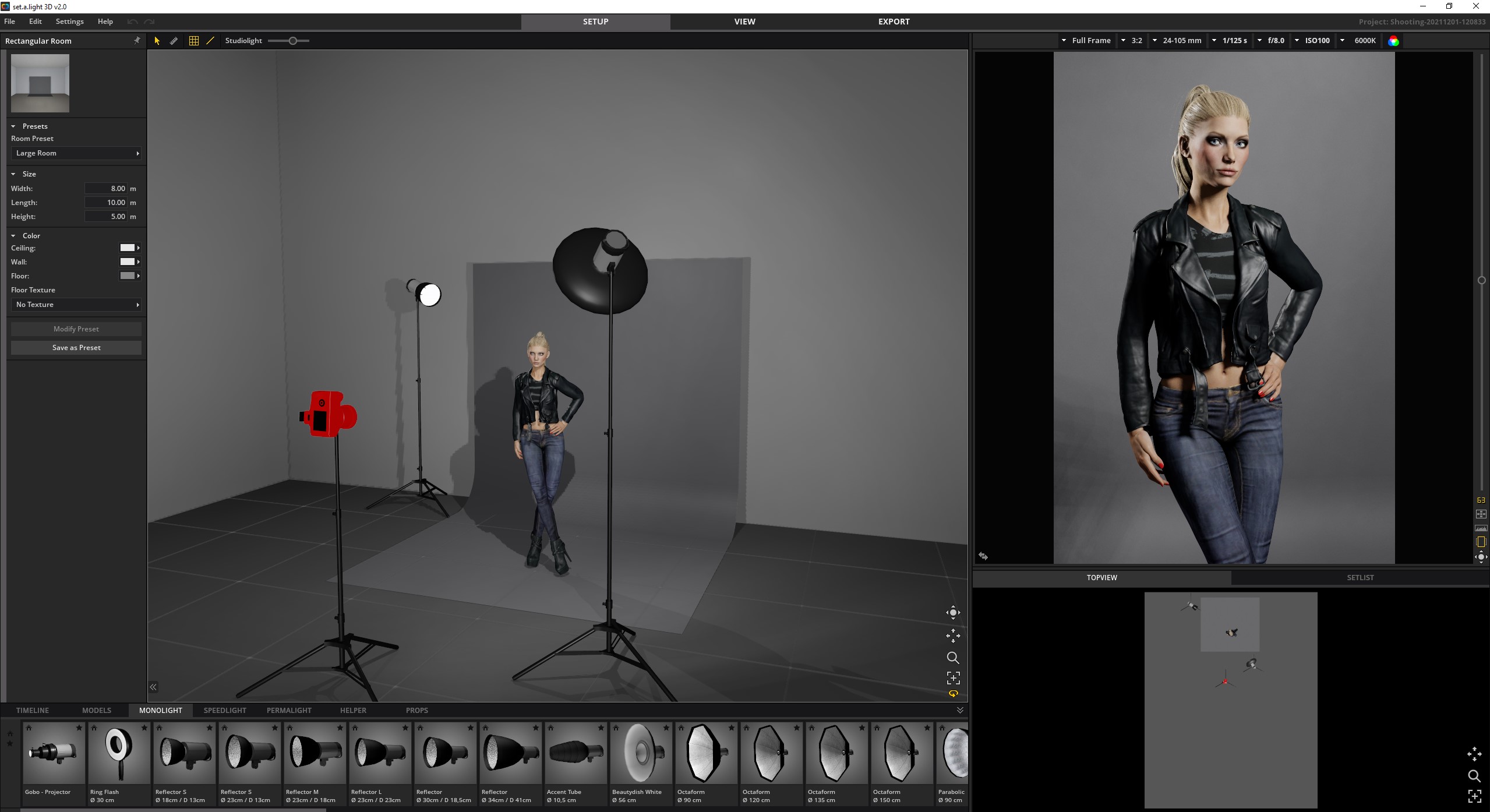The height and width of the screenshot is (812, 1490).
Task: Favorite the Beautydish White star
Action: pos(666,728)
